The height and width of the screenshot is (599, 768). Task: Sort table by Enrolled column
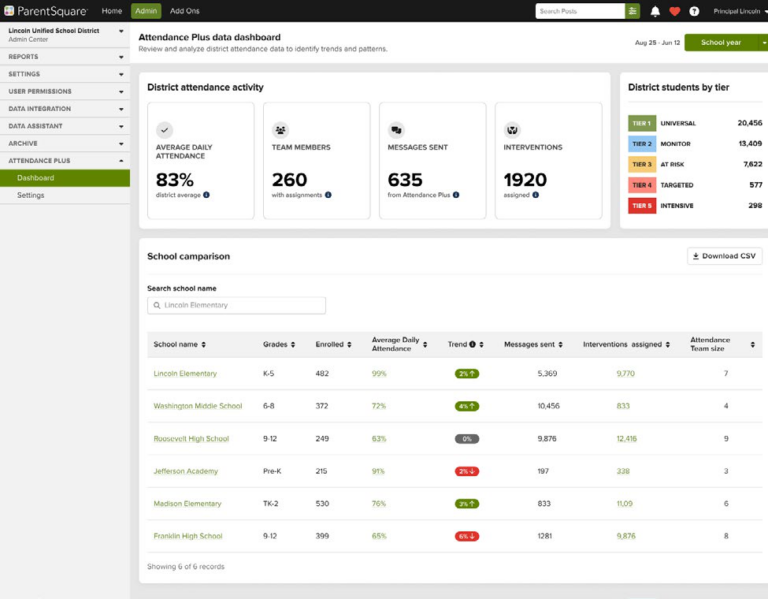coord(334,344)
